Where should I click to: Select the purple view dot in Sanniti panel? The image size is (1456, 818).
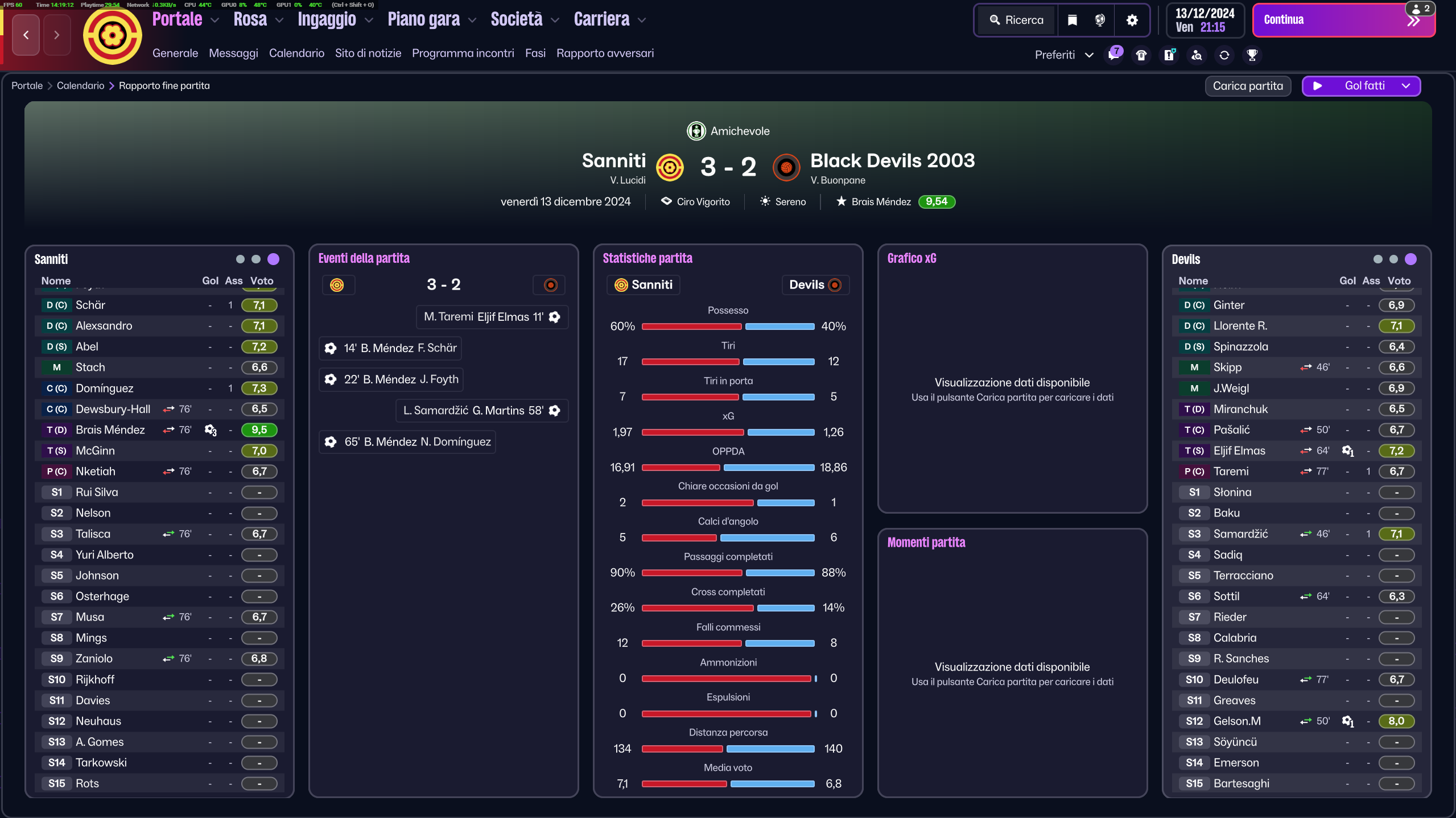[x=274, y=259]
